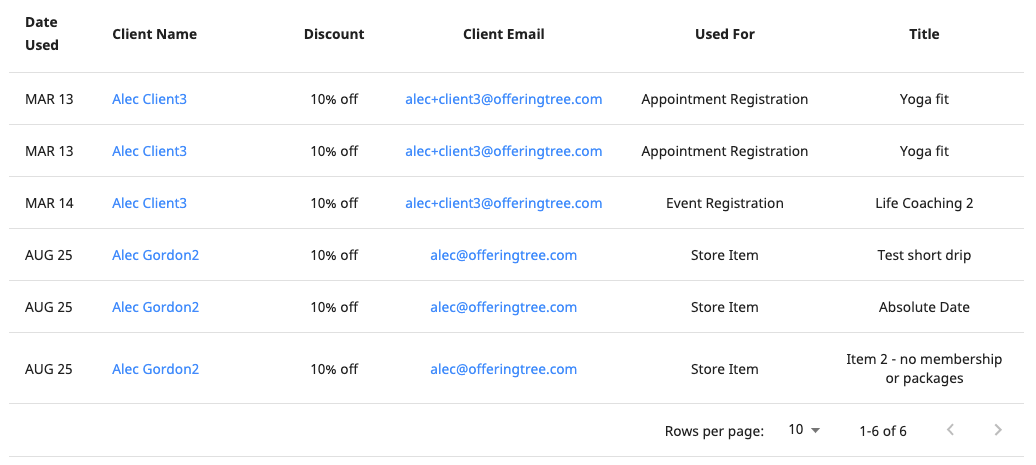1036x465 pixels.
Task: Click the Discount column header
Action: 334,34
